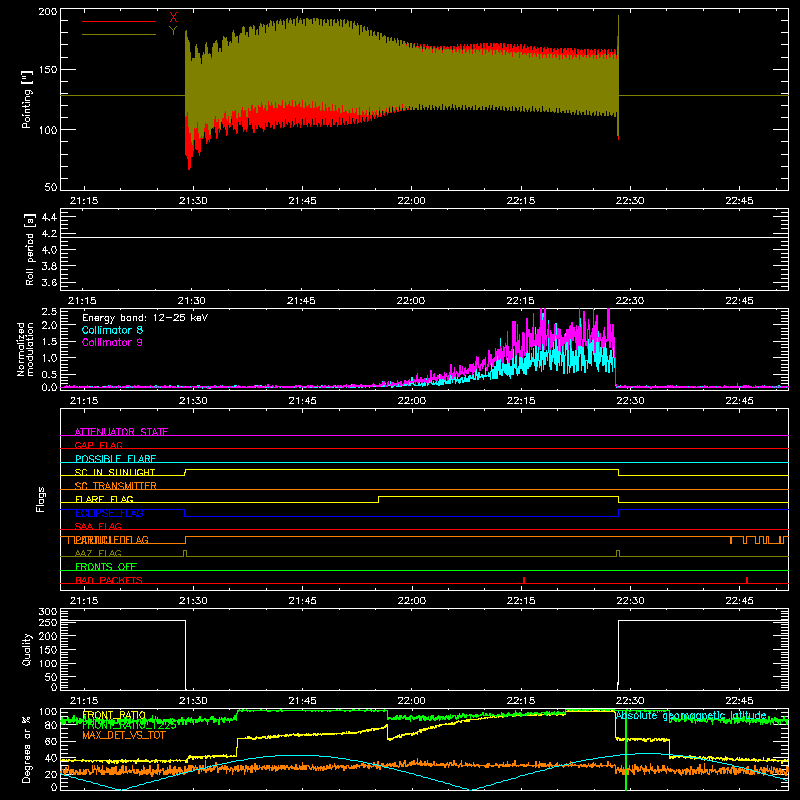Click the red 'X' legend label
Viewport: 800px width, 800px height.
[173, 18]
